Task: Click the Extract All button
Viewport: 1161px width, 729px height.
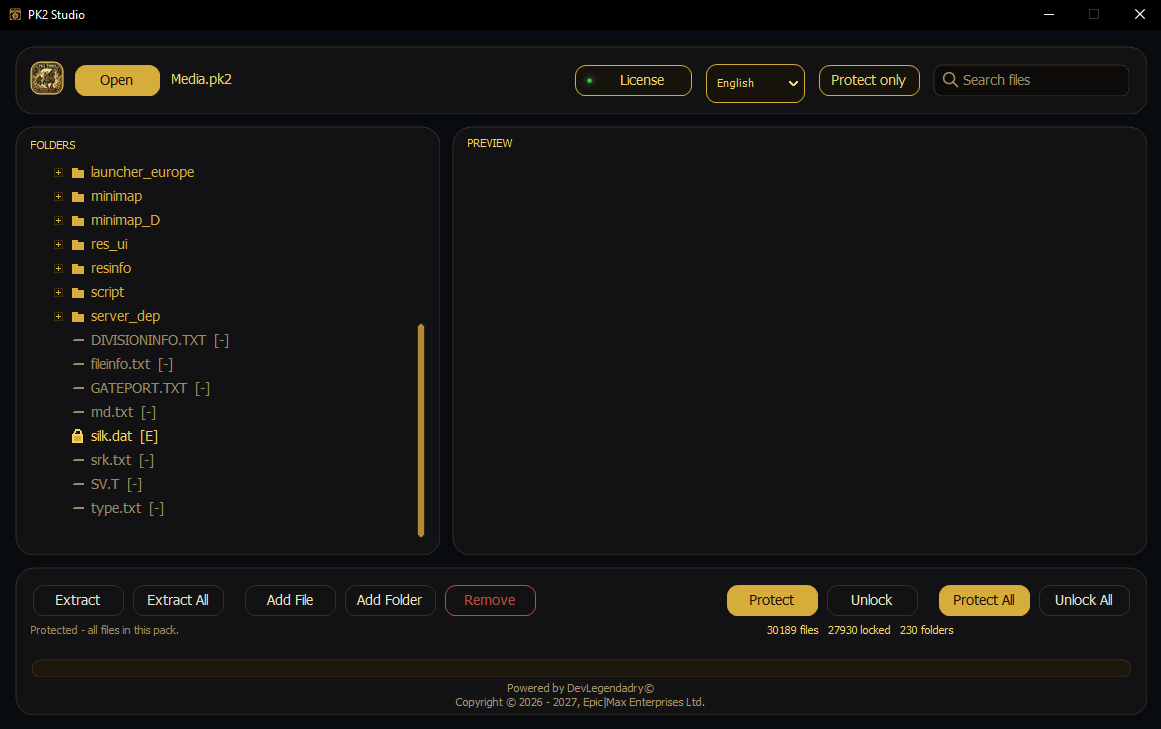Action: coord(178,600)
